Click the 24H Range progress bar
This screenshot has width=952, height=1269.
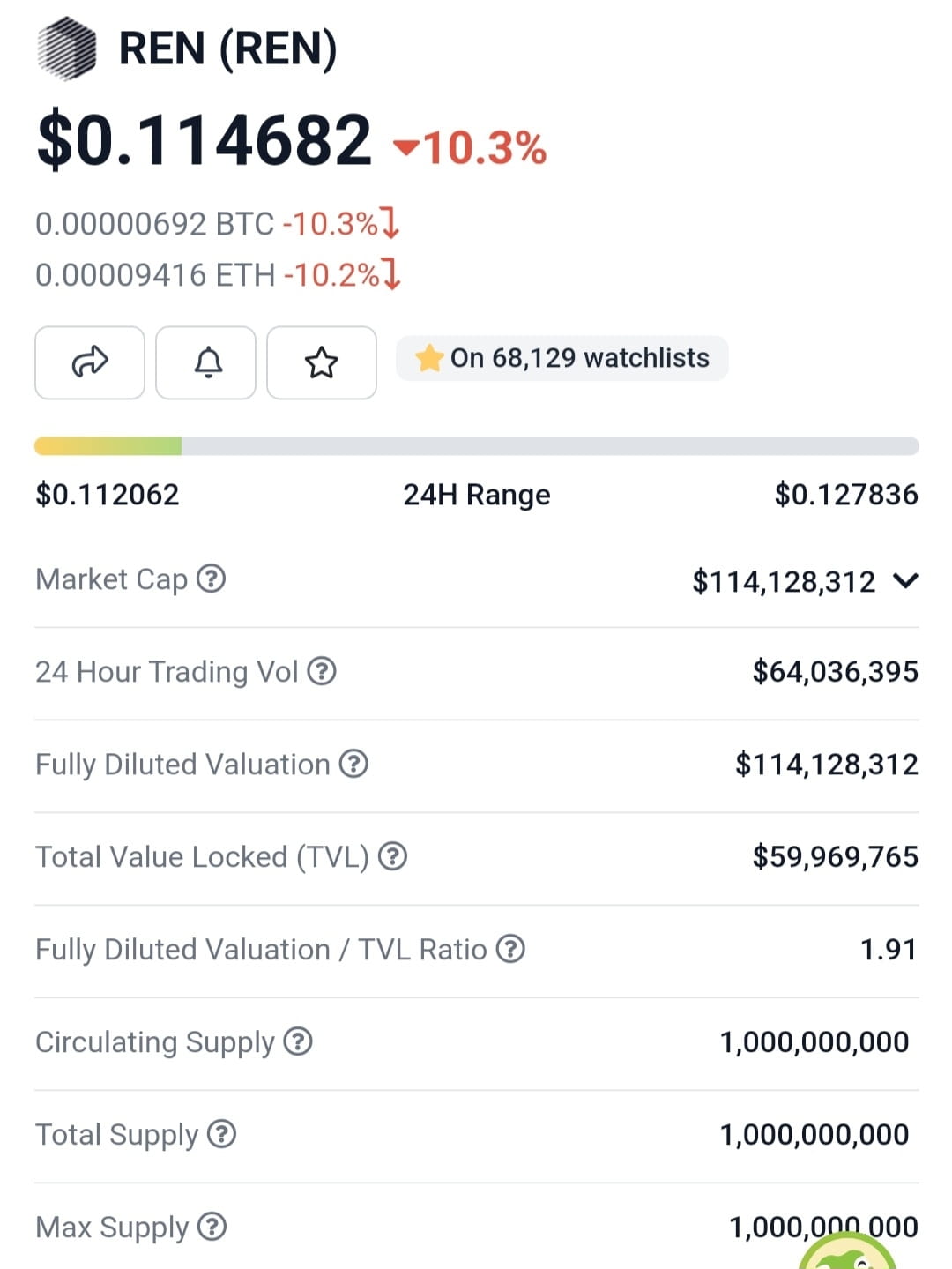pos(476,445)
